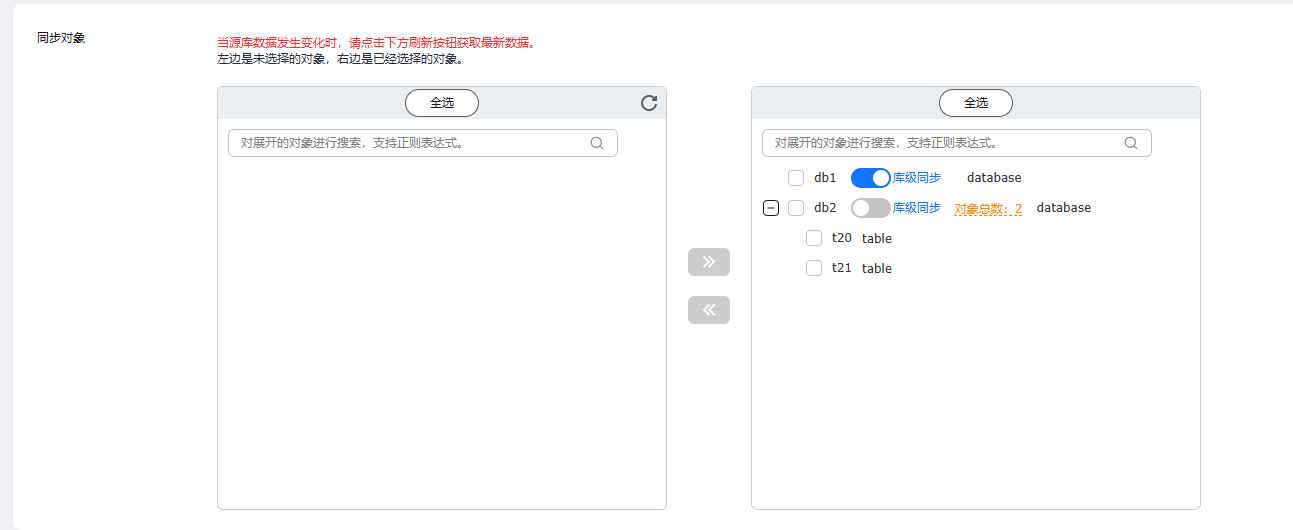1293x530 pixels.
Task: Enable database-level sync for db2
Action: pyautogui.click(x=870, y=208)
